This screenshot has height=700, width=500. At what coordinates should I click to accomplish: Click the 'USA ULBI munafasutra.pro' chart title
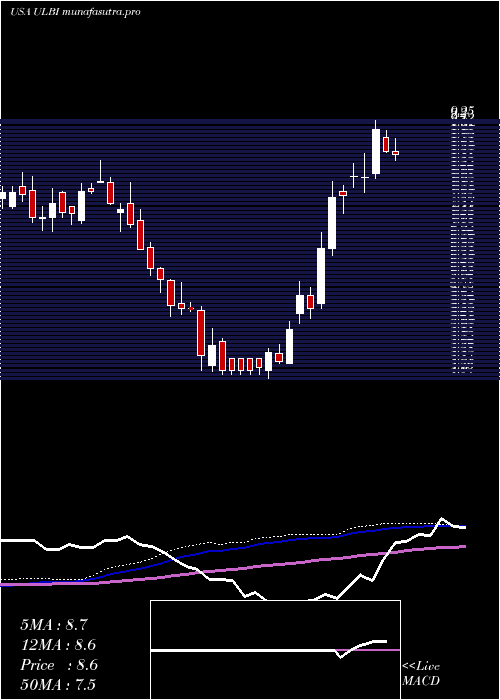pos(75,12)
